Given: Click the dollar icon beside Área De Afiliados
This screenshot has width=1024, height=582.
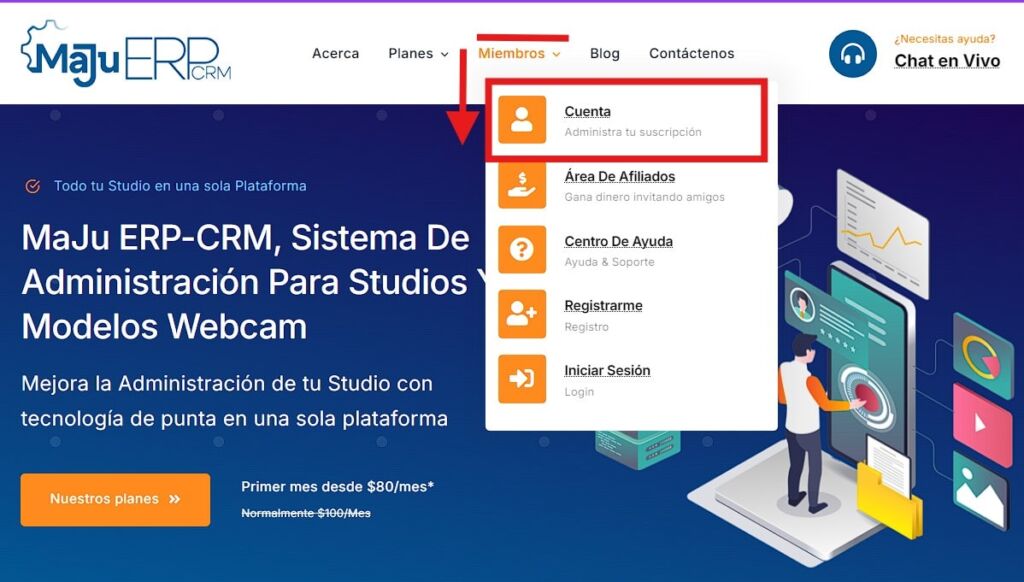Looking at the screenshot, I should (x=521, y=185).
